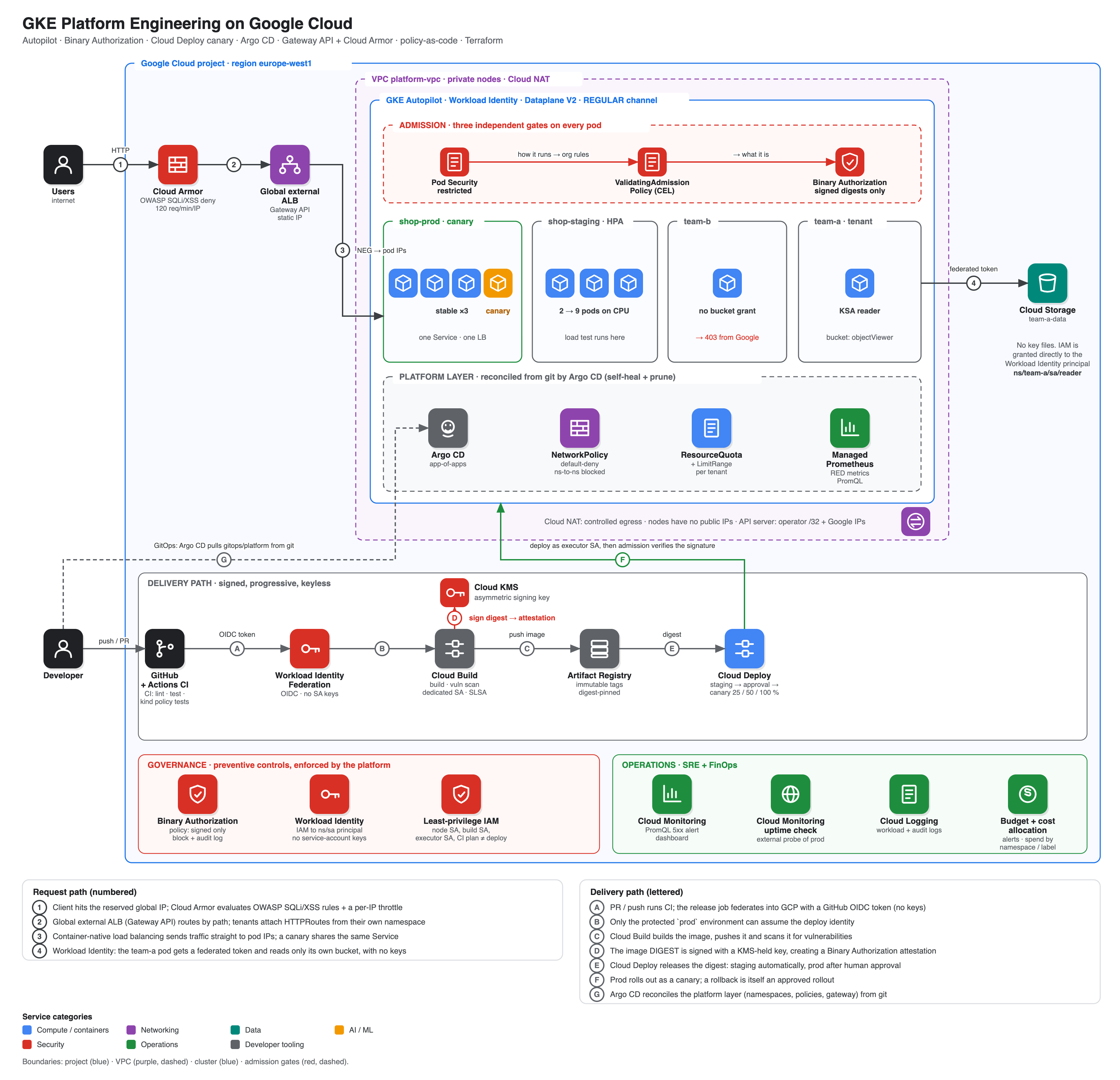Image resolution: width=1120 pixels, height=1080 pixels.
Task: Select the '2 → 9 pods on CPU' text
Action: click(594, 311)
